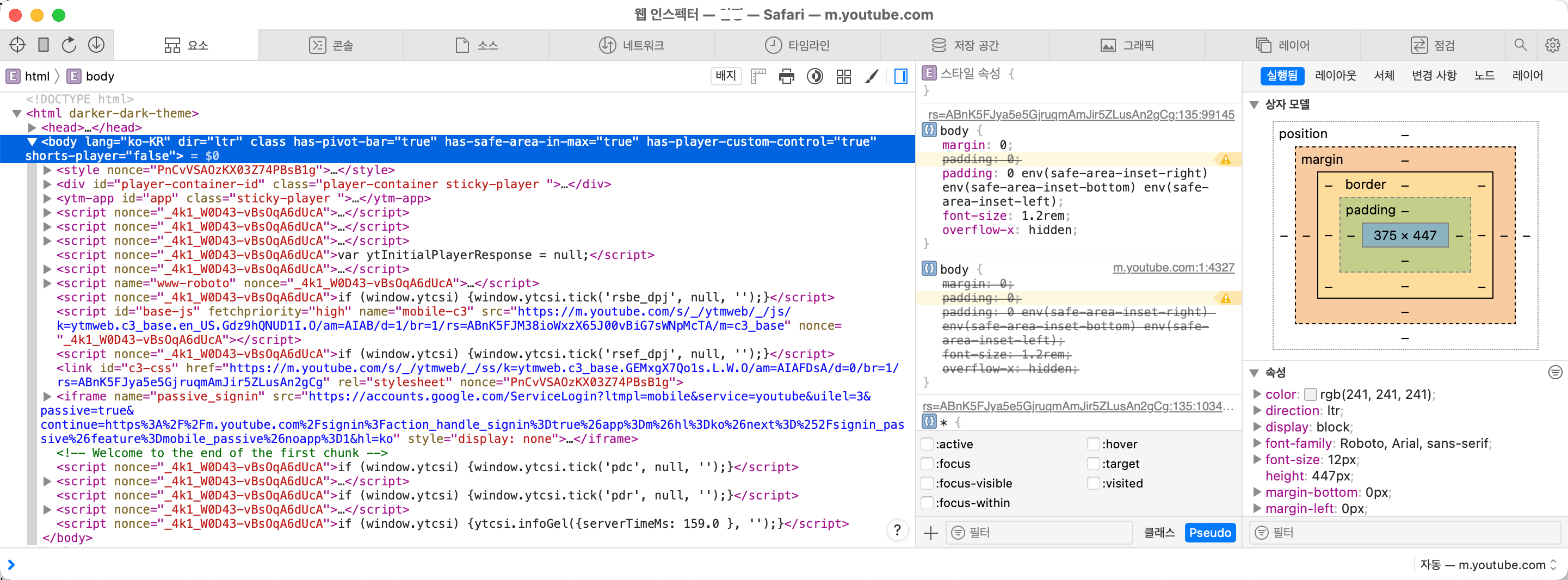Image resolution: width=1568 pixels, height=580 pixels.
Task: Open the DOM tree help question mark
Action: click(x=897, y=530)
